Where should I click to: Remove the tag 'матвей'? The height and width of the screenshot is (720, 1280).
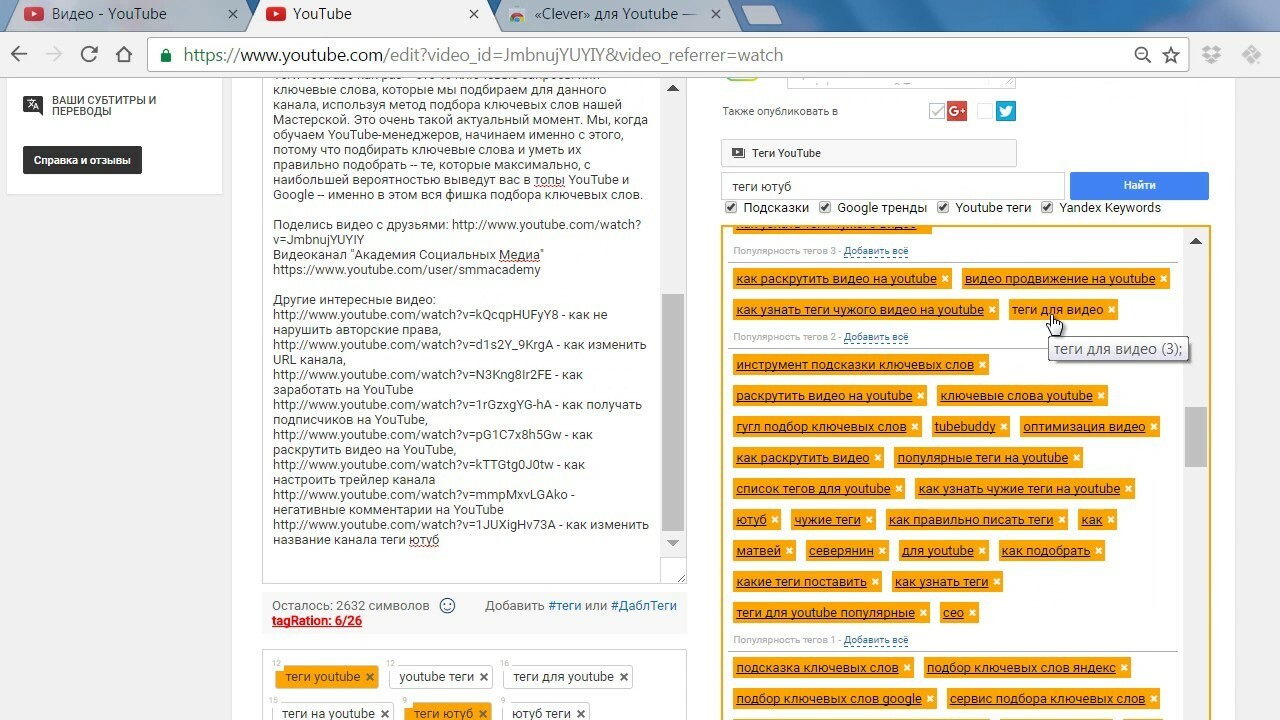click(x=789, y=551)
